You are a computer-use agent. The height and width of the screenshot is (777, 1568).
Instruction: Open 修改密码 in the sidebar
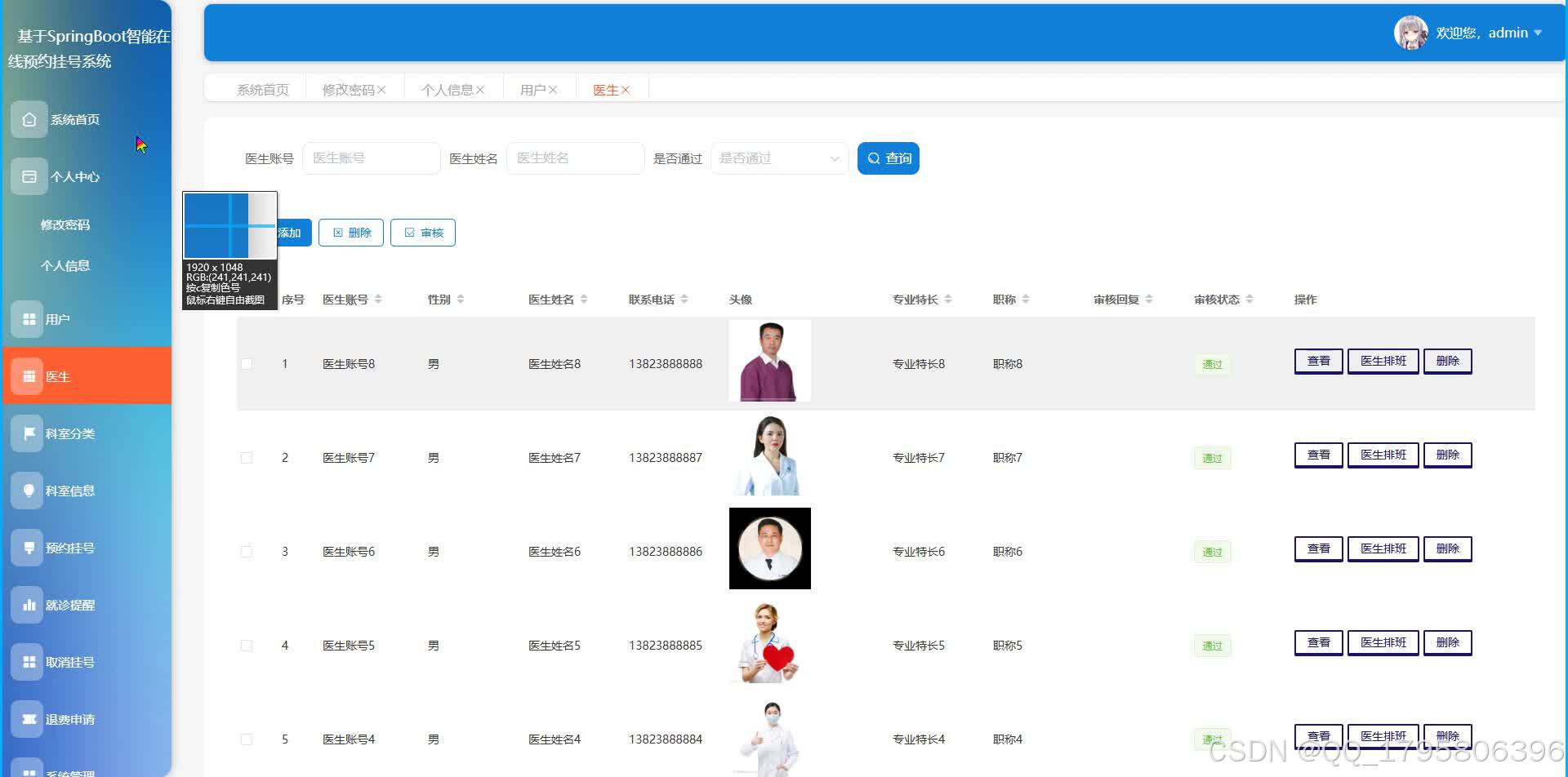tap(65, 224)
